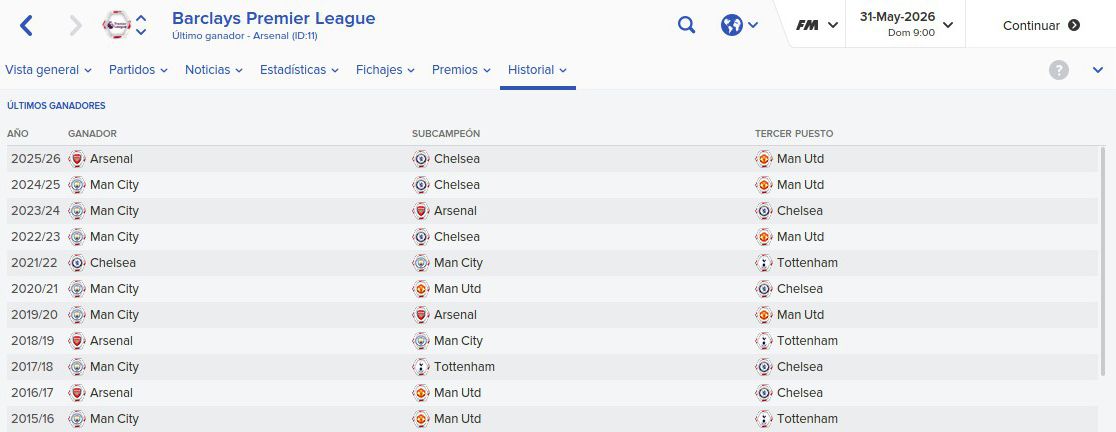
Task: Open Chelsea link in 2021/22 winner row
Action: coord(112,263)
